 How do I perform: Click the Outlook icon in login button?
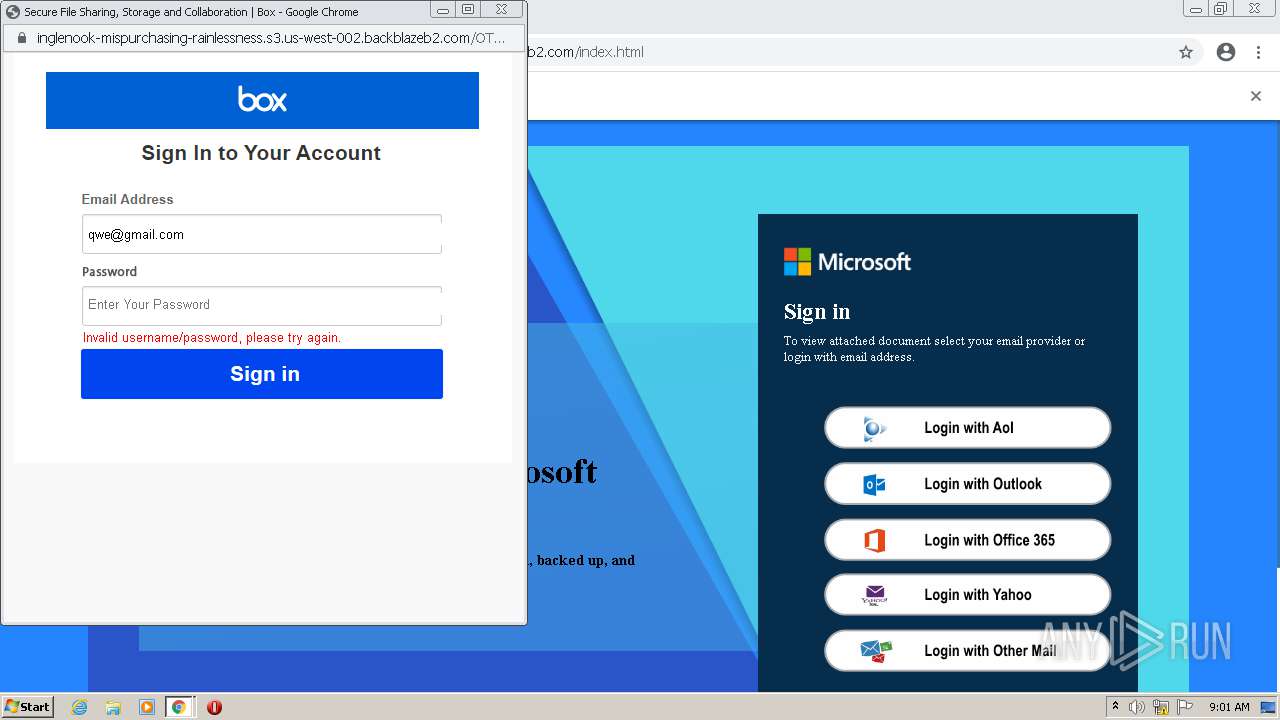874,485
